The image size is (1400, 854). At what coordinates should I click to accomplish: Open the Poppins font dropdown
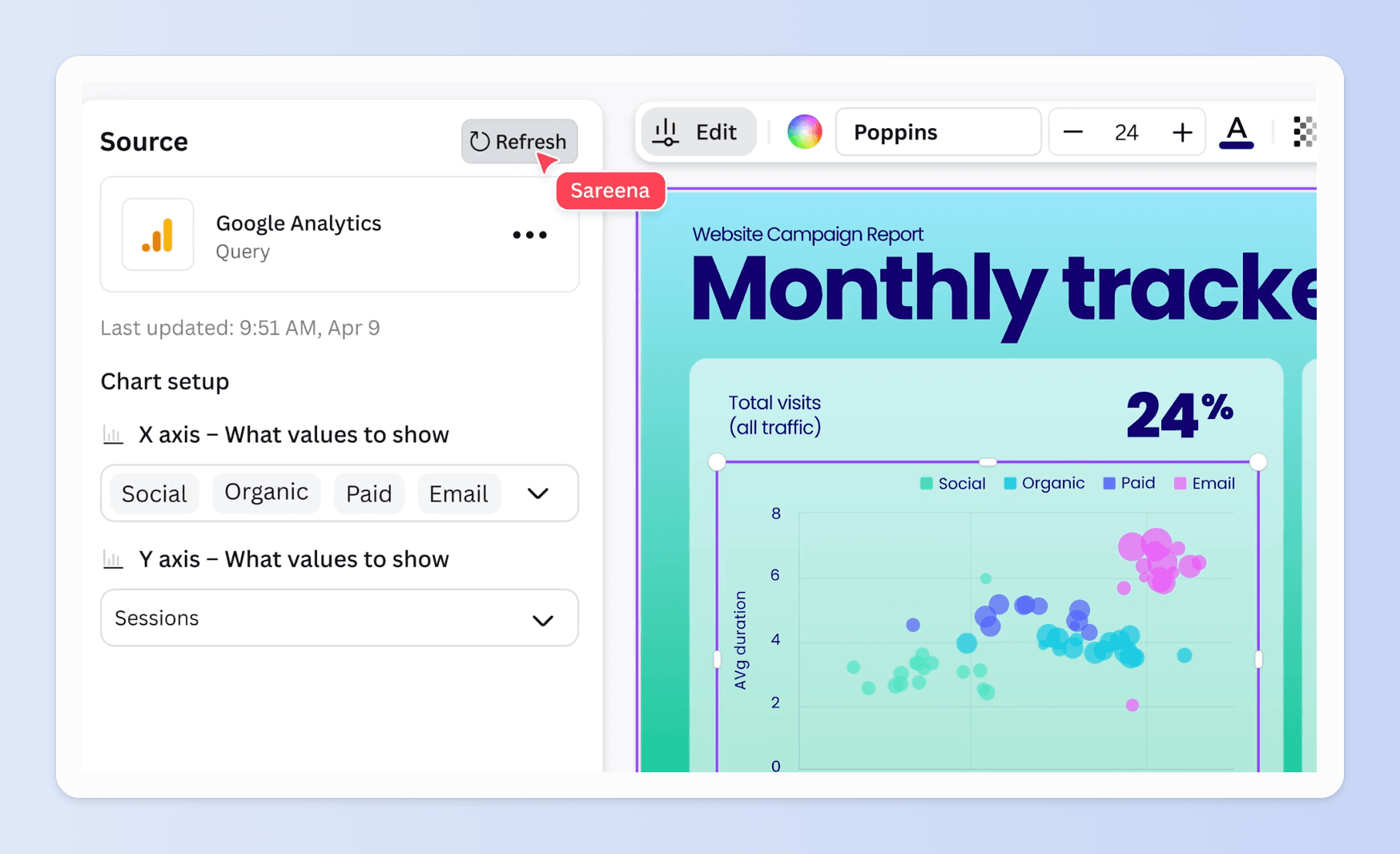(x=938, y=131)
